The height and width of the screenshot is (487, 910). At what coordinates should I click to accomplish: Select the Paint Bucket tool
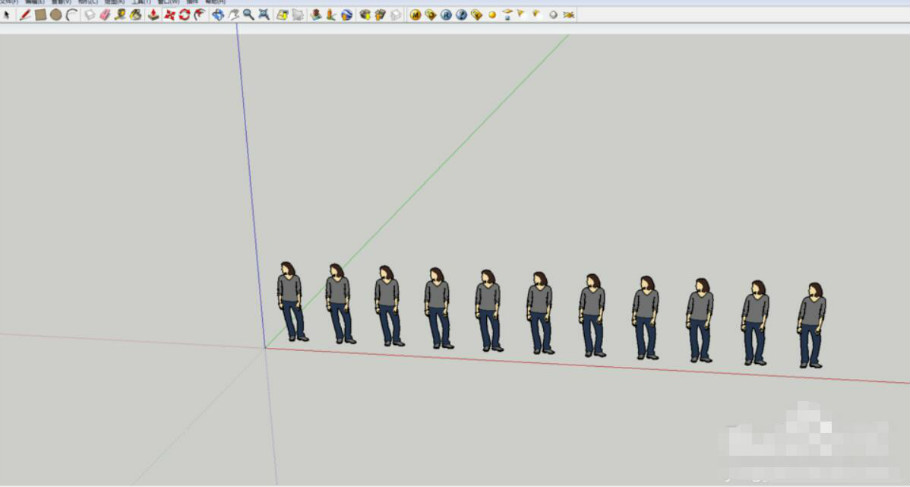click(x=136, y=15)
